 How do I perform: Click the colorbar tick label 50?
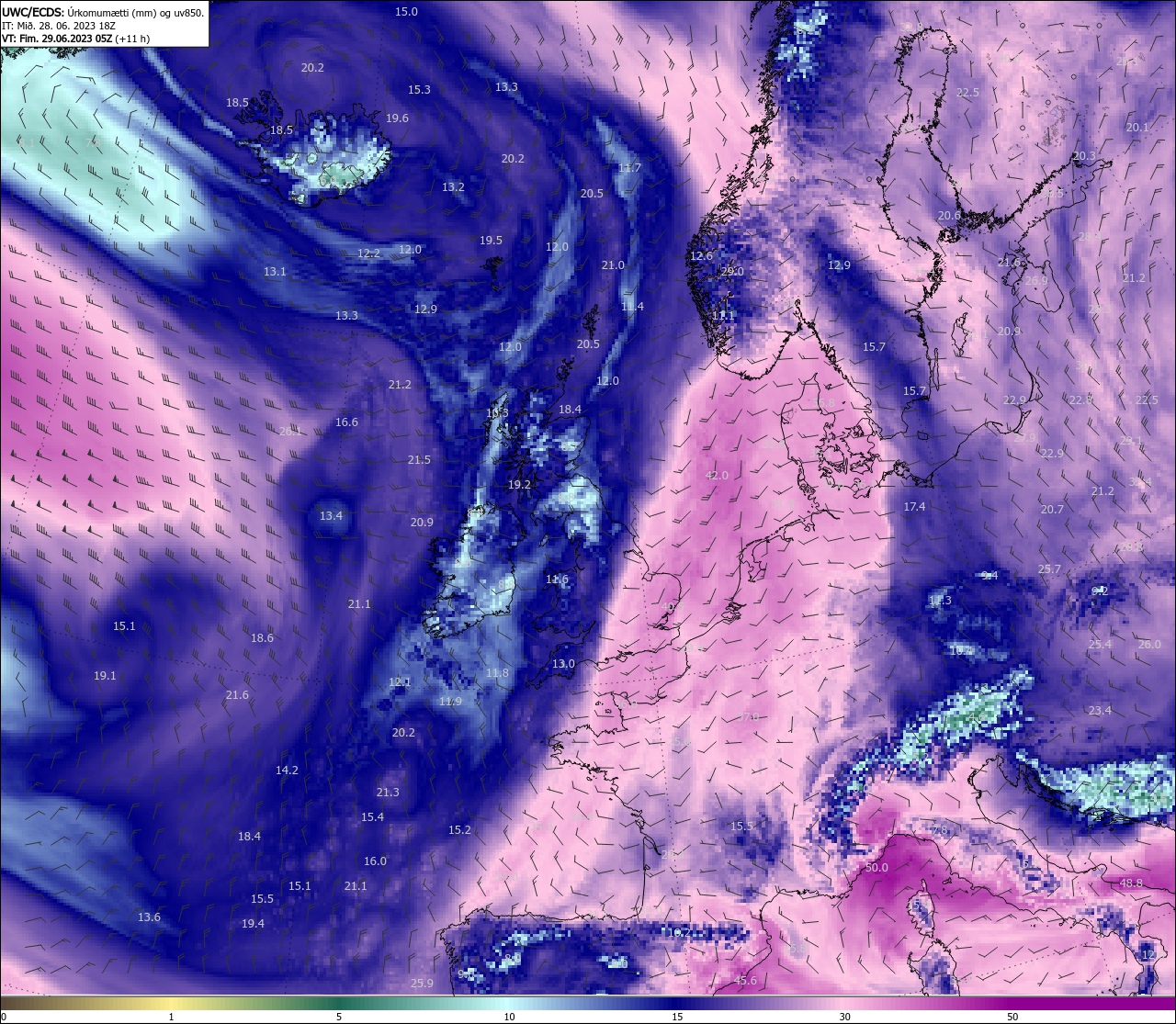tap(1012, 1017)
